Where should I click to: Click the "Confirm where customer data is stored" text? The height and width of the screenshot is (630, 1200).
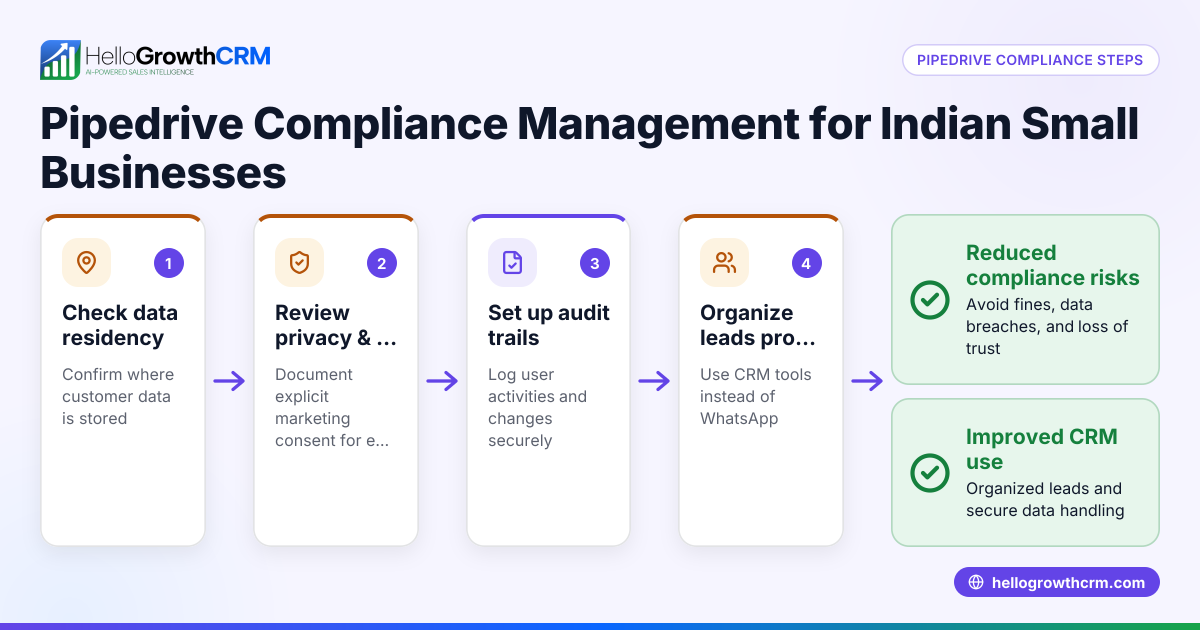pyautogui.click(x=118, y=396)
